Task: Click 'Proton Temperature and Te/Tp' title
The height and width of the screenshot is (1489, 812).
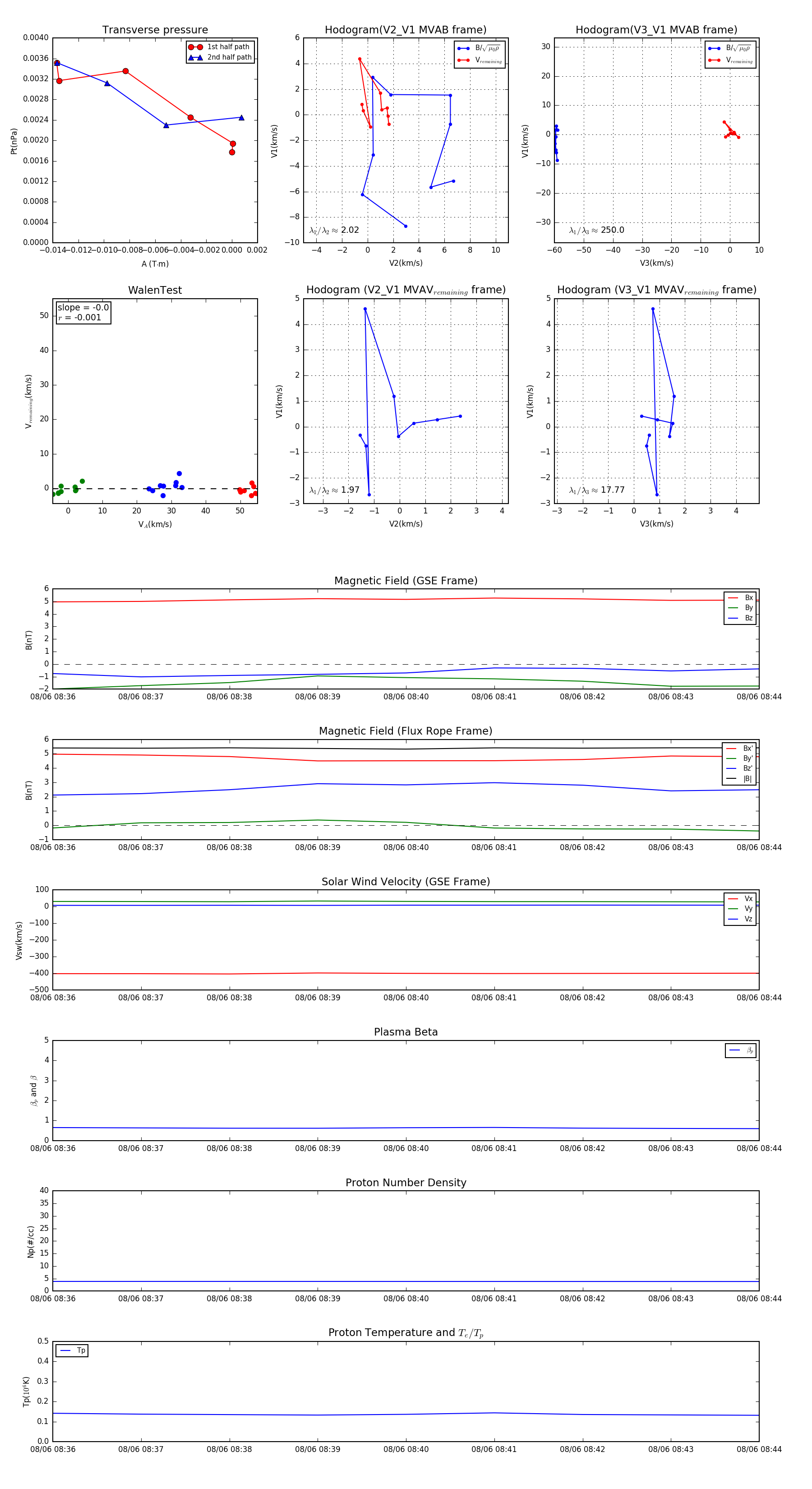Action: pyautogui.click(x=406, y=1333)
